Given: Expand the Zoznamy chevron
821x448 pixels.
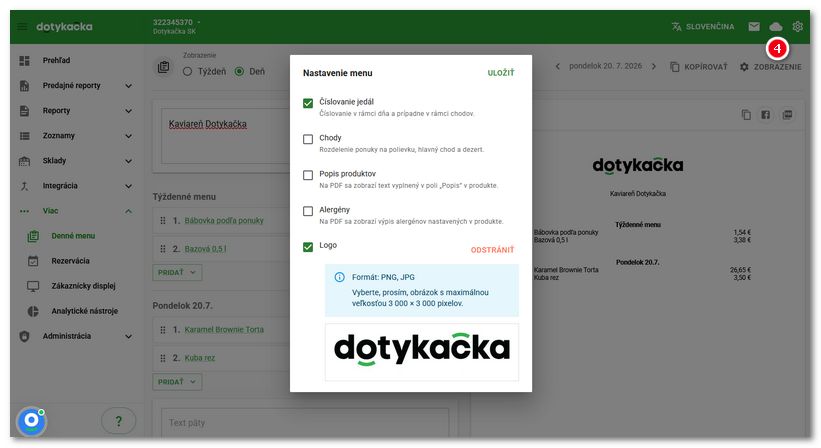Looking at the screenshot, I should (x=128, y=136).
